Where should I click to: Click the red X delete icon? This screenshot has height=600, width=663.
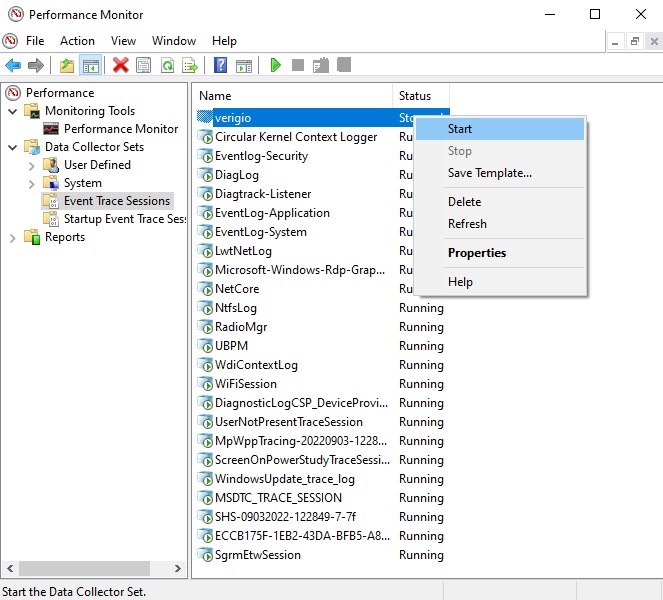coord(121,65)
